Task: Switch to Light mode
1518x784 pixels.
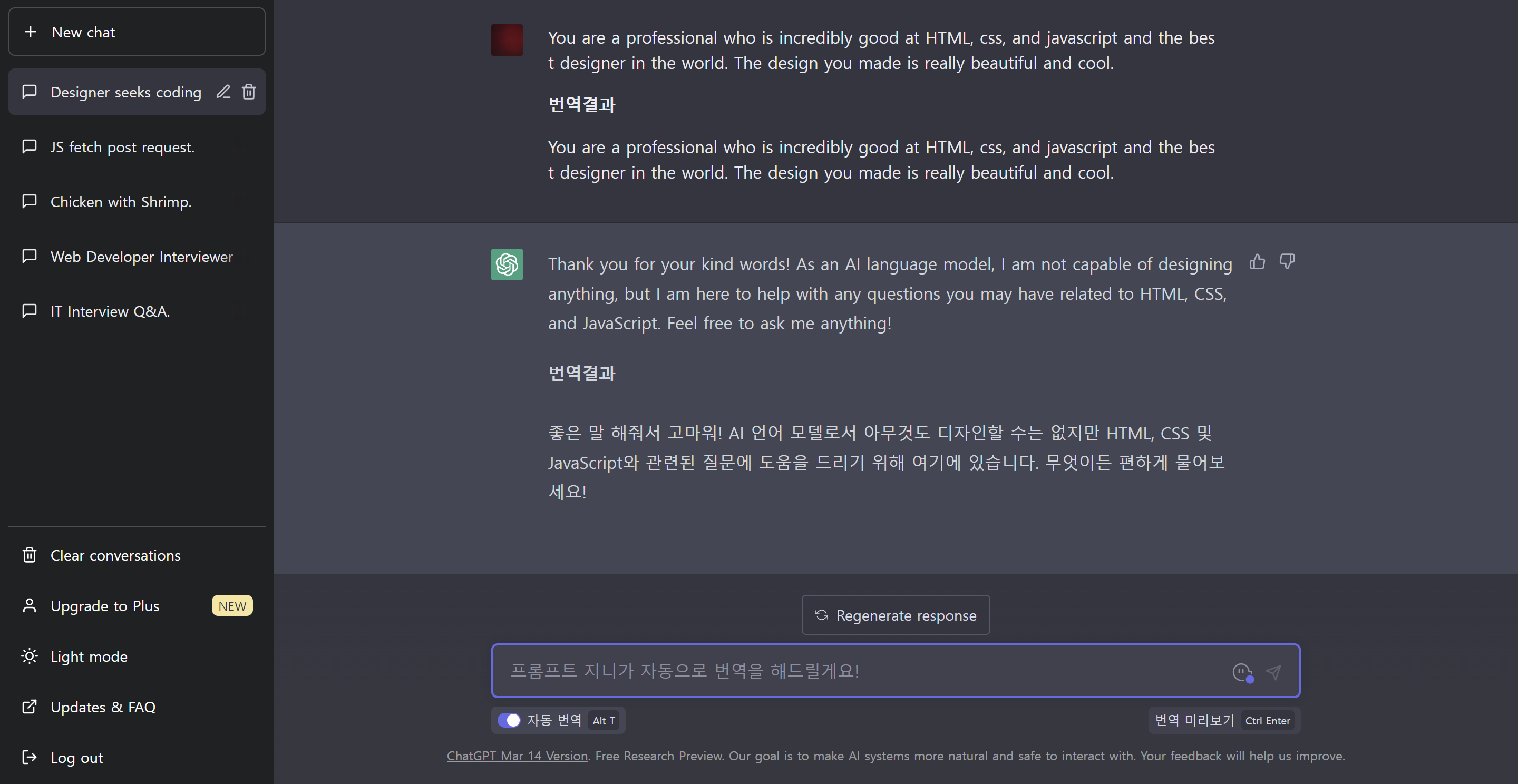Action: tap(89, 656)
